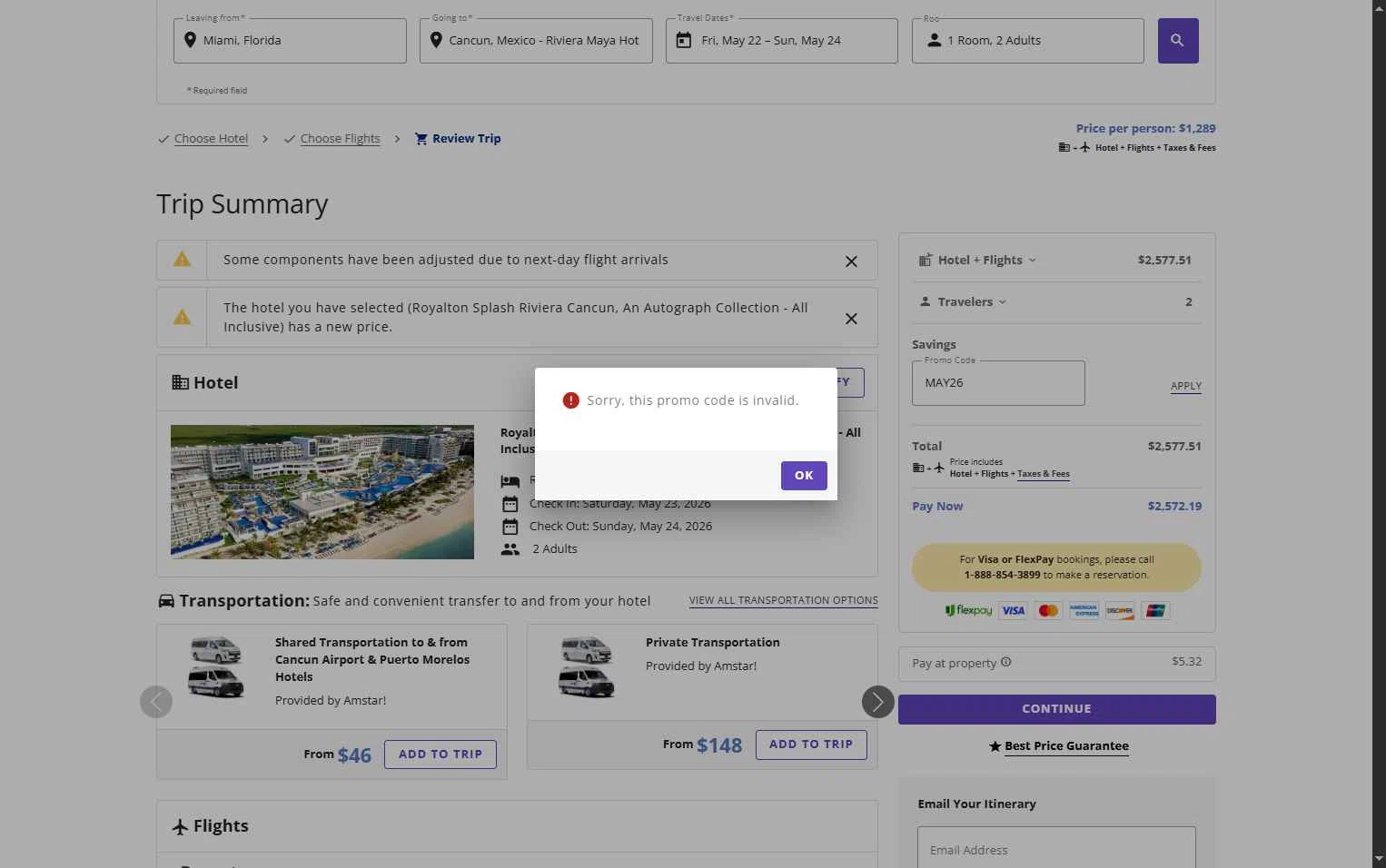Click the Visa card logo
The height and width of the screenshot is (868, 1386).
point(1013,611)
